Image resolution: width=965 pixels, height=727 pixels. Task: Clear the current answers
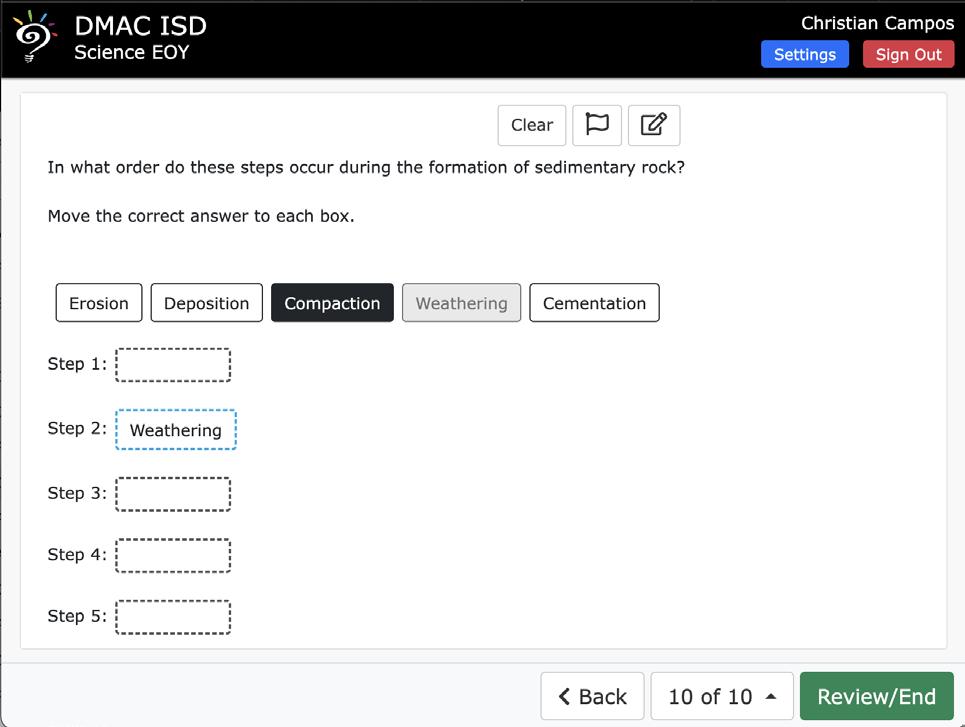coord(532,125)
